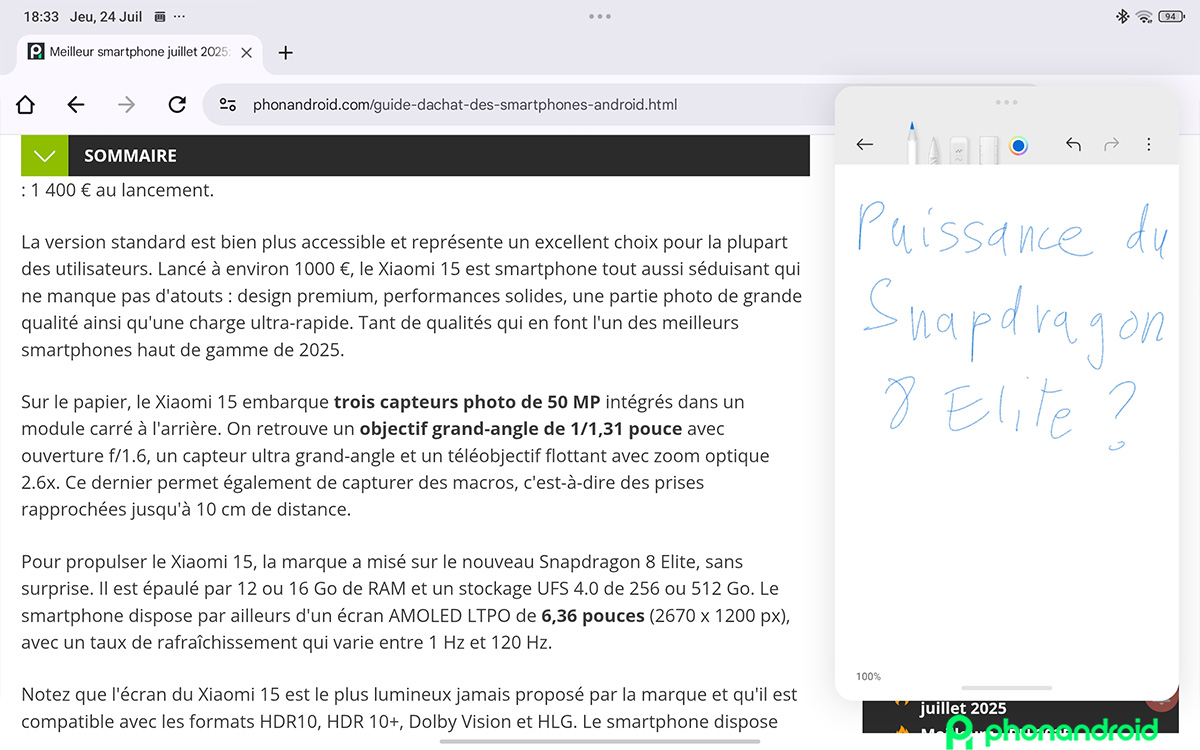Viewport: 1200px width, 750px height.
Task: Select the pencil tool in notes toolbar
Action: point(933,148)
